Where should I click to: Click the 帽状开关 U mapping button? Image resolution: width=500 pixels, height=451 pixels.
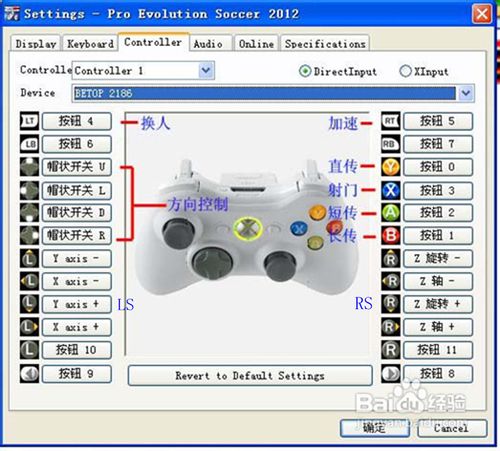[77, 167]
